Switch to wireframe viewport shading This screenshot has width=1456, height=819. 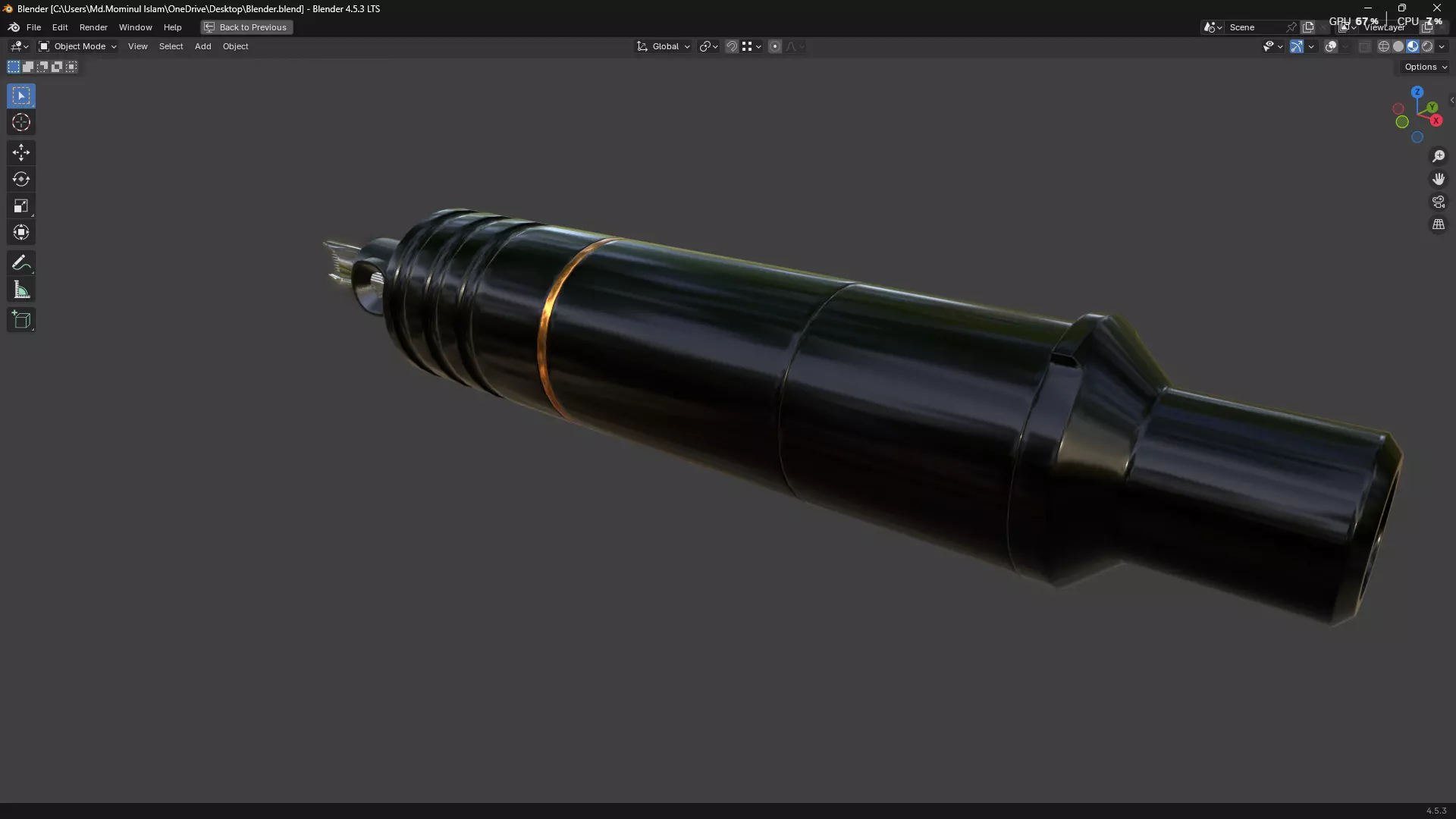click(1384, 47)
